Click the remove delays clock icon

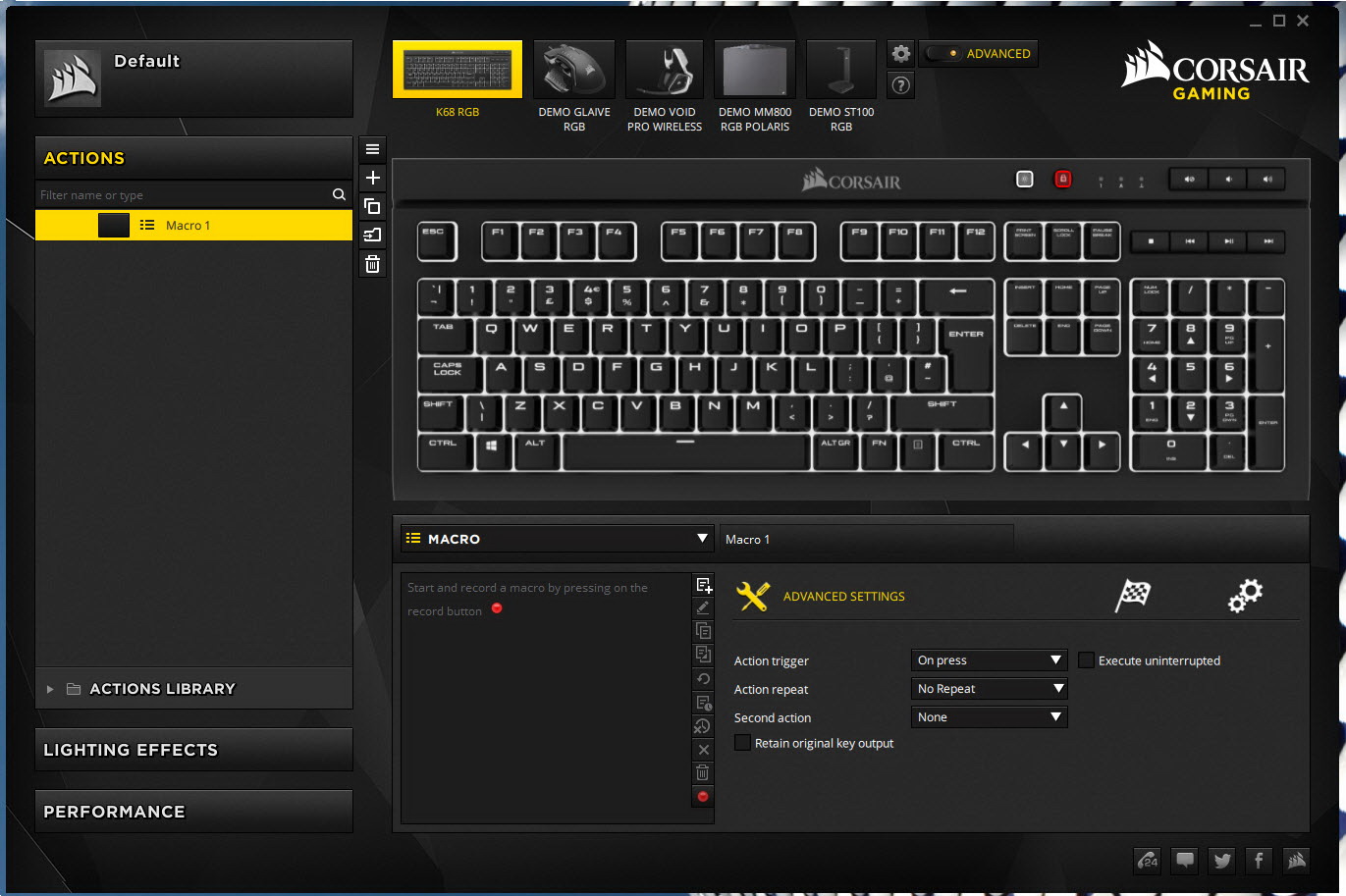pos(703,725)
